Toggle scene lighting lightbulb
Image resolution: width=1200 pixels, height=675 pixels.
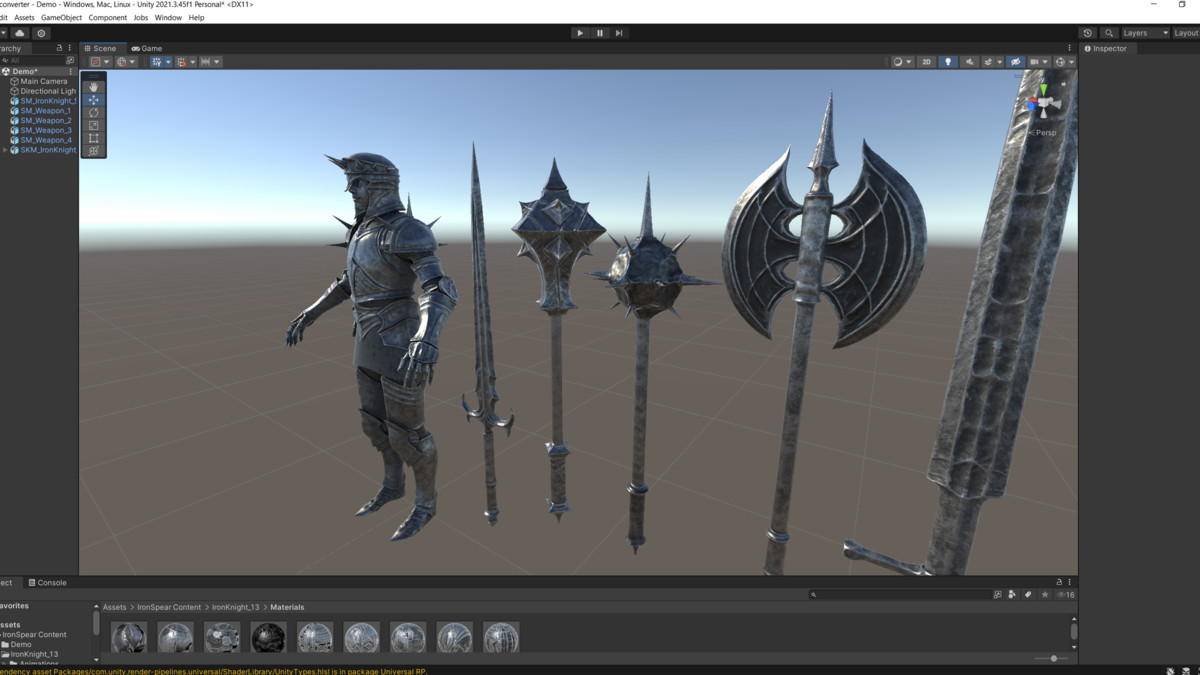[x=948, y=62]
